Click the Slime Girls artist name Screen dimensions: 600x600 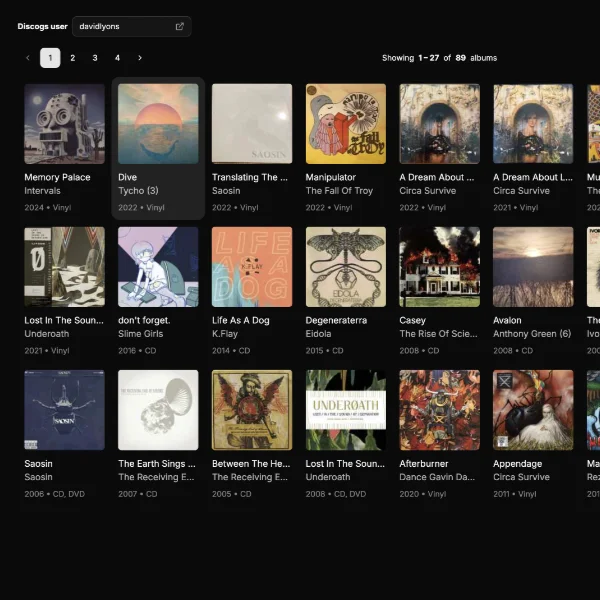[140, 334]
